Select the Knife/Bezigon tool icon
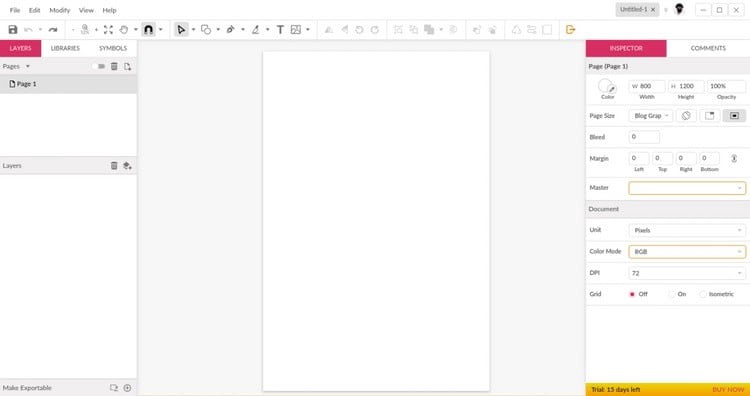This screenshot has height=396, width=750. pyautogui.click(x=255, y=30)
